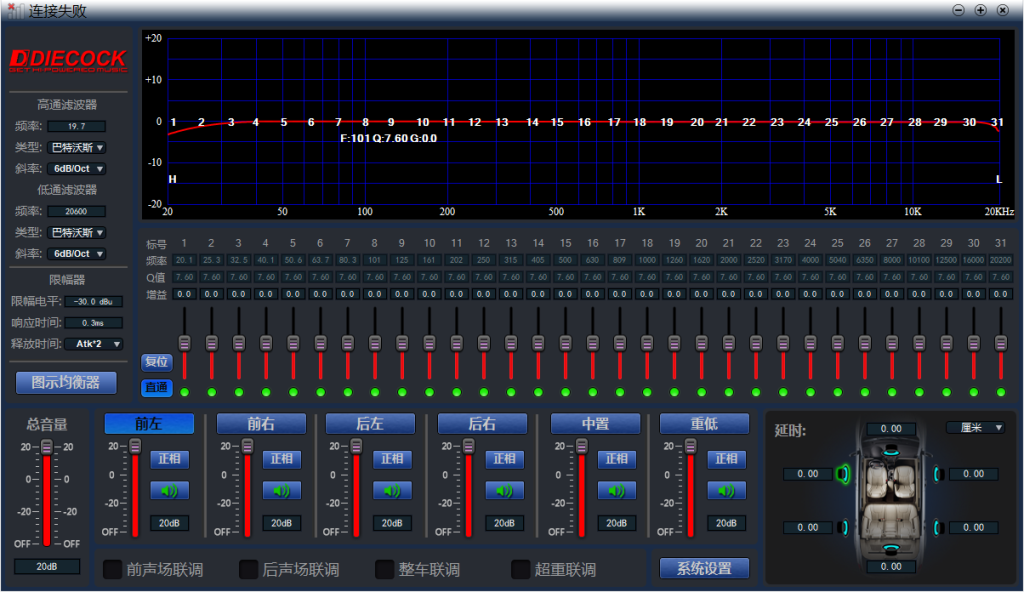Select the 中置 channel tab
Image resolution: width=1024 pixels, height=592 pixels.
595,423
